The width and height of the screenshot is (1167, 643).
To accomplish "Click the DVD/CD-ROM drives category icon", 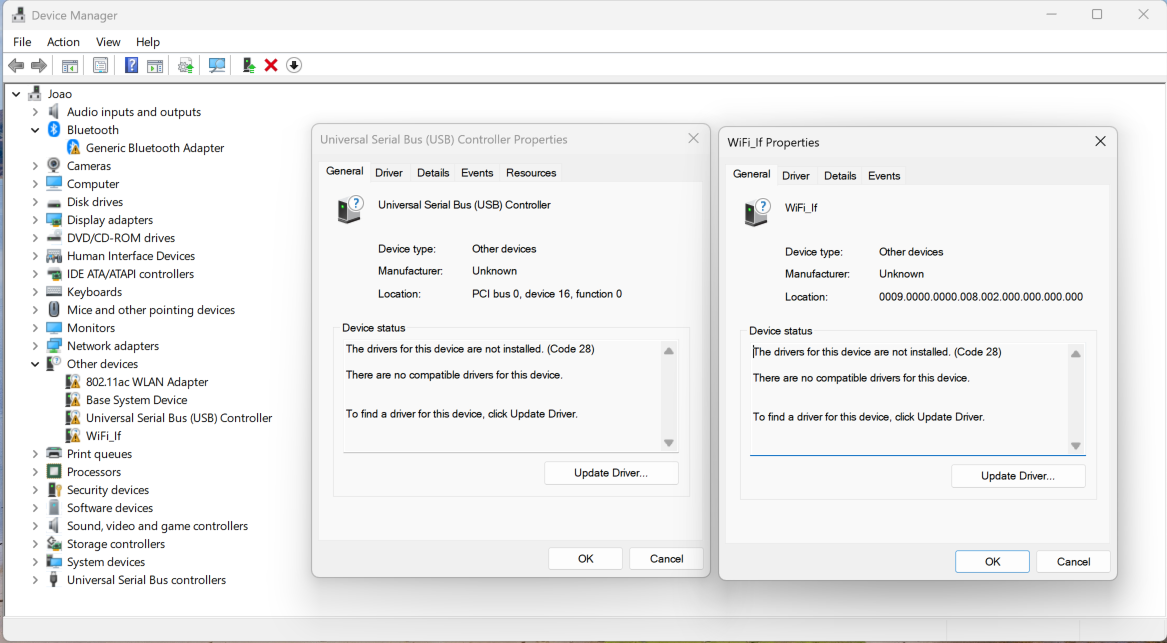I will (54, 237).
